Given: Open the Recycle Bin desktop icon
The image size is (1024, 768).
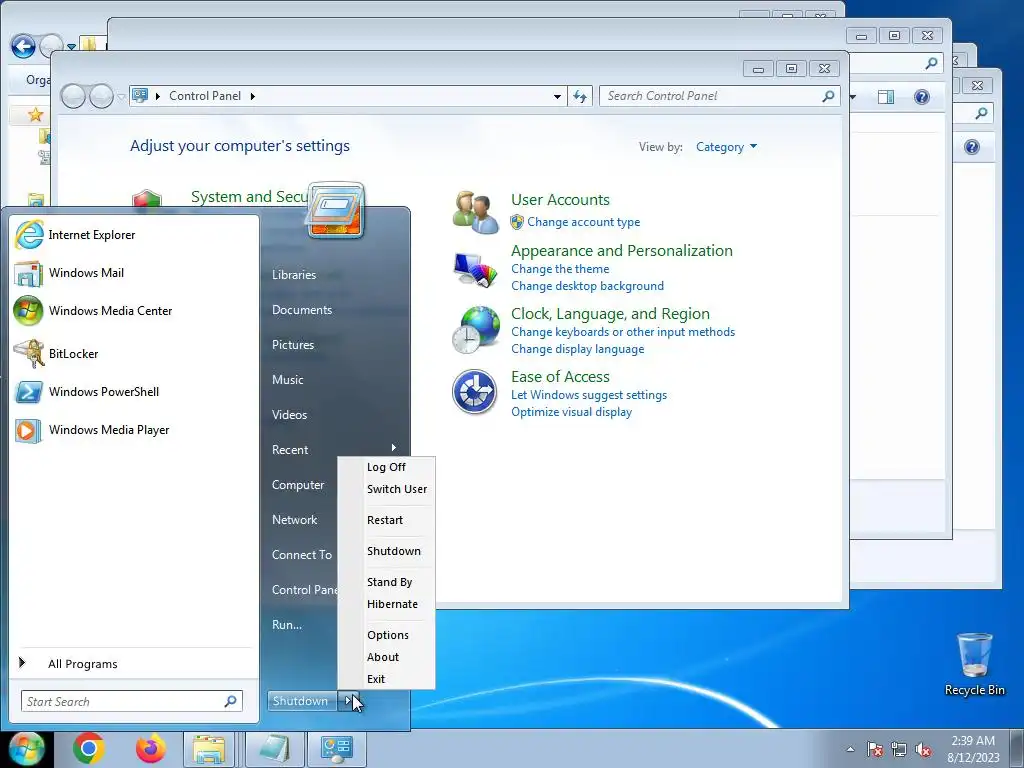Looking at the screenshot, I should click(x=974, y=664).
